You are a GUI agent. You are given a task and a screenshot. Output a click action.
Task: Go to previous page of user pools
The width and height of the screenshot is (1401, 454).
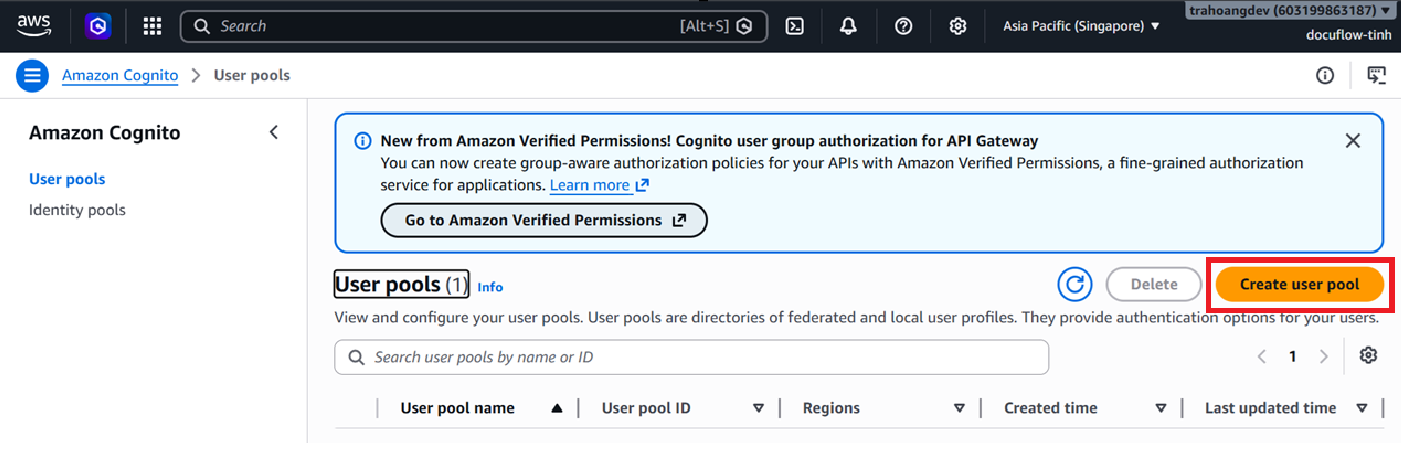(1261, 357)
